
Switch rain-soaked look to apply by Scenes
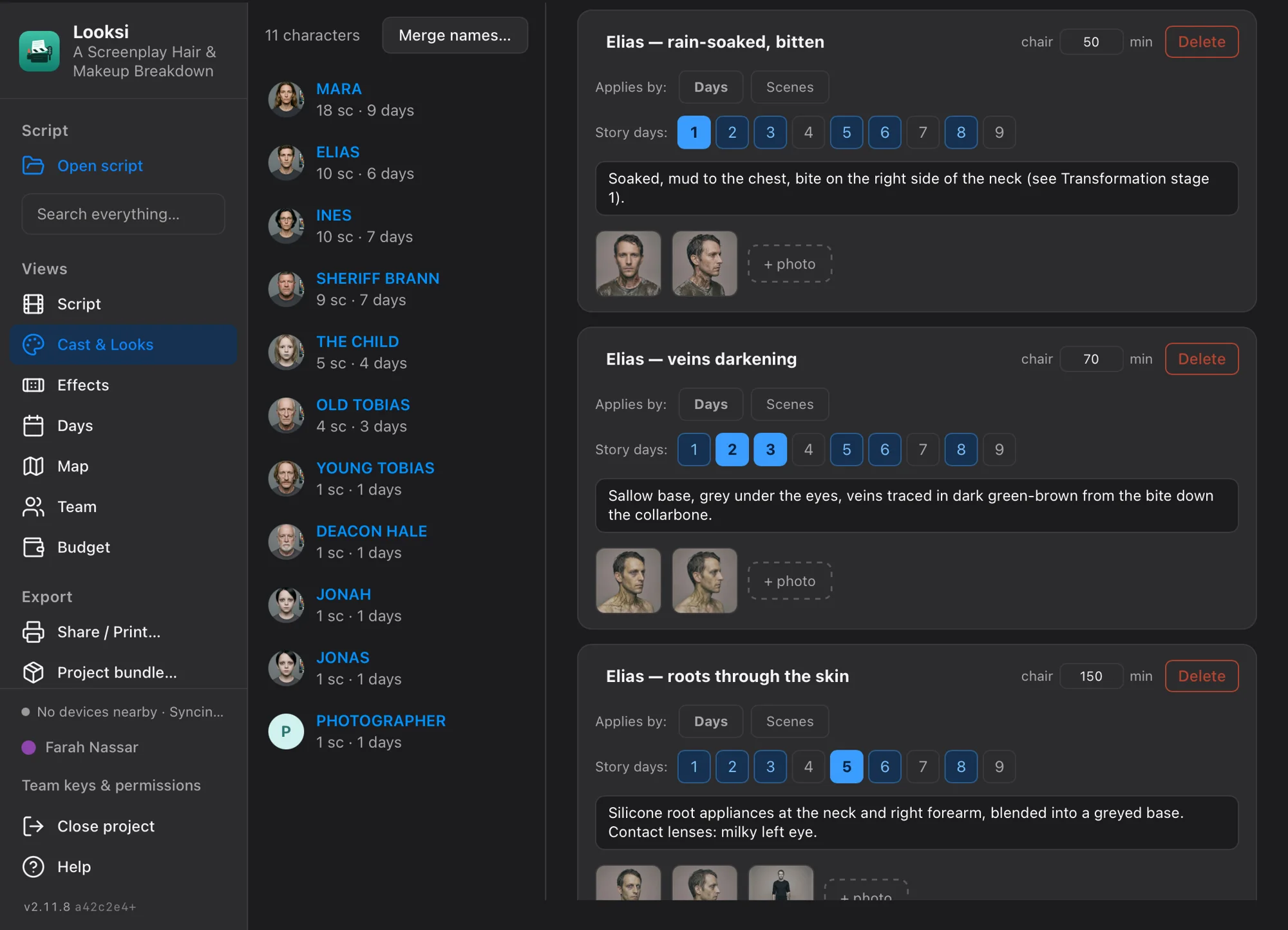point(790,87)
